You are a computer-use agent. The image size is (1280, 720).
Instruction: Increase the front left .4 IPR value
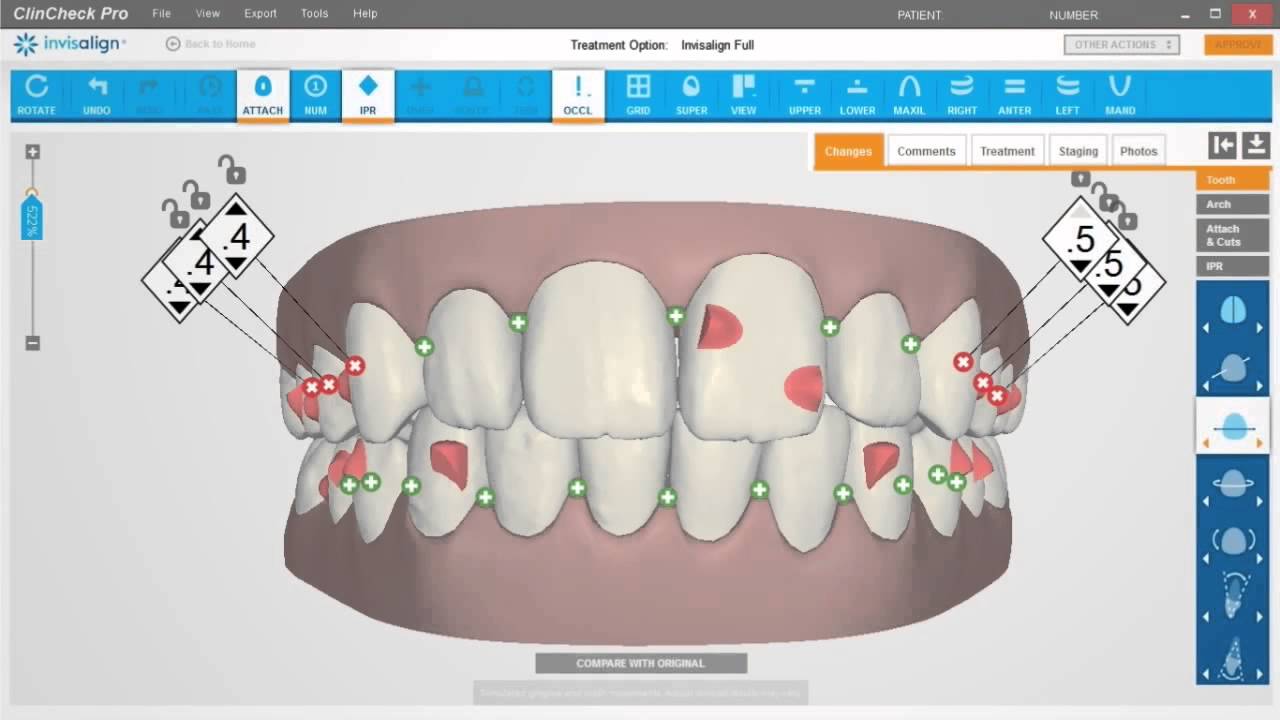(236, 207)
